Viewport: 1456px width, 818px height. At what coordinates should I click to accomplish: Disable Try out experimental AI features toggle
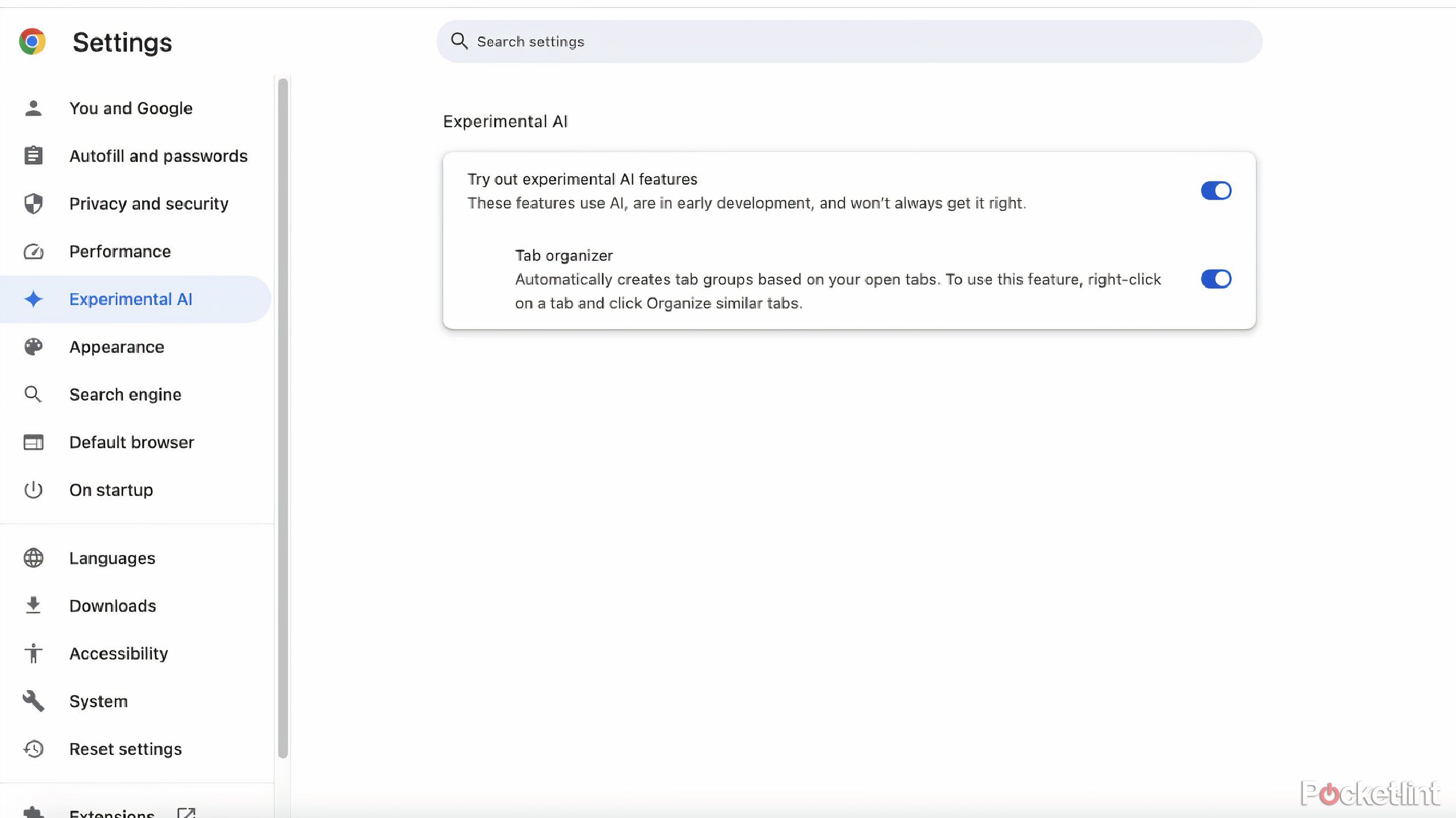click(1216, 190)
